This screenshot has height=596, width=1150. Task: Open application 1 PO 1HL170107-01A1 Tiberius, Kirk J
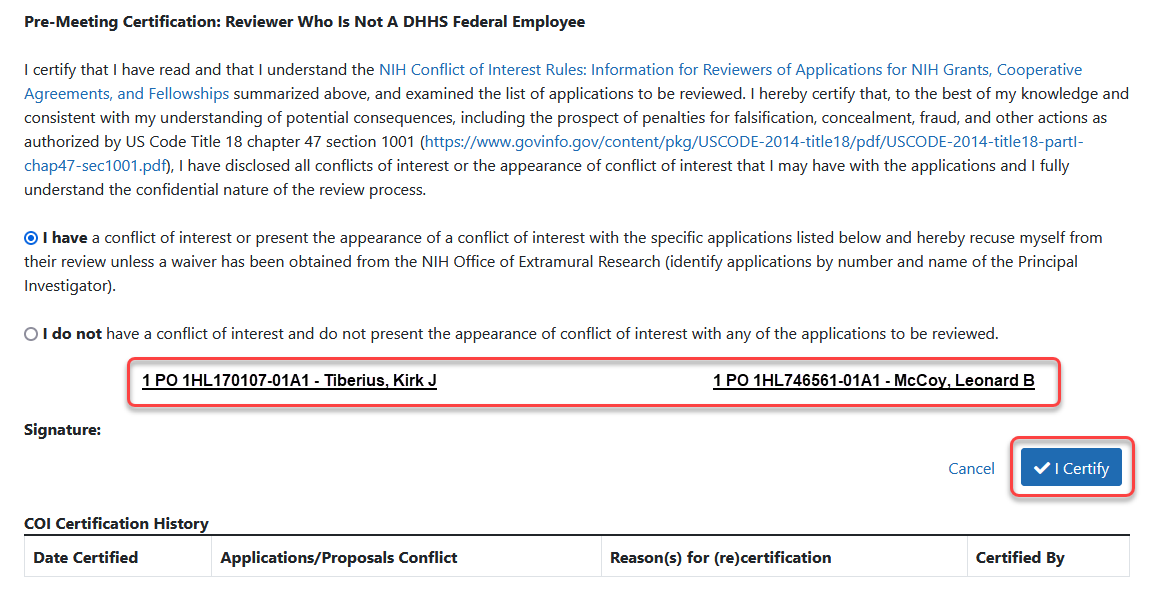[289, 380]
